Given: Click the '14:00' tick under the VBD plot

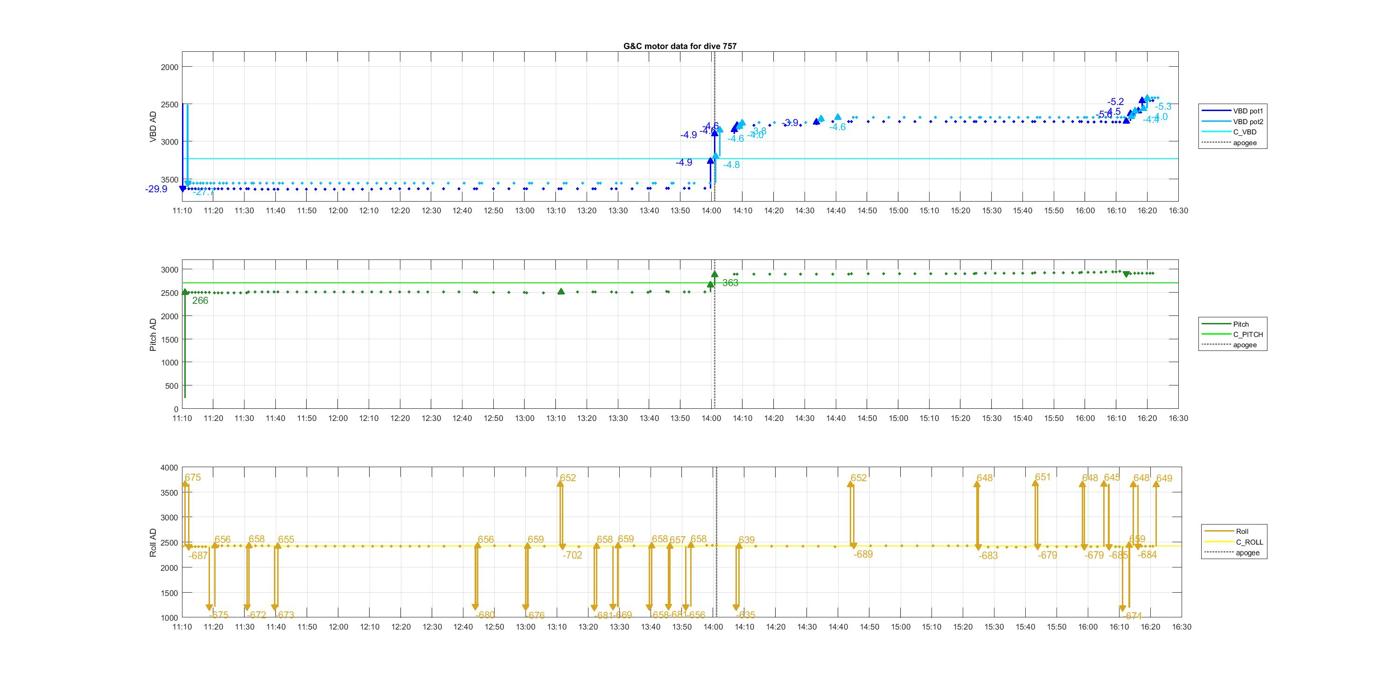Looking at the screenshot, I should (712, 210).
